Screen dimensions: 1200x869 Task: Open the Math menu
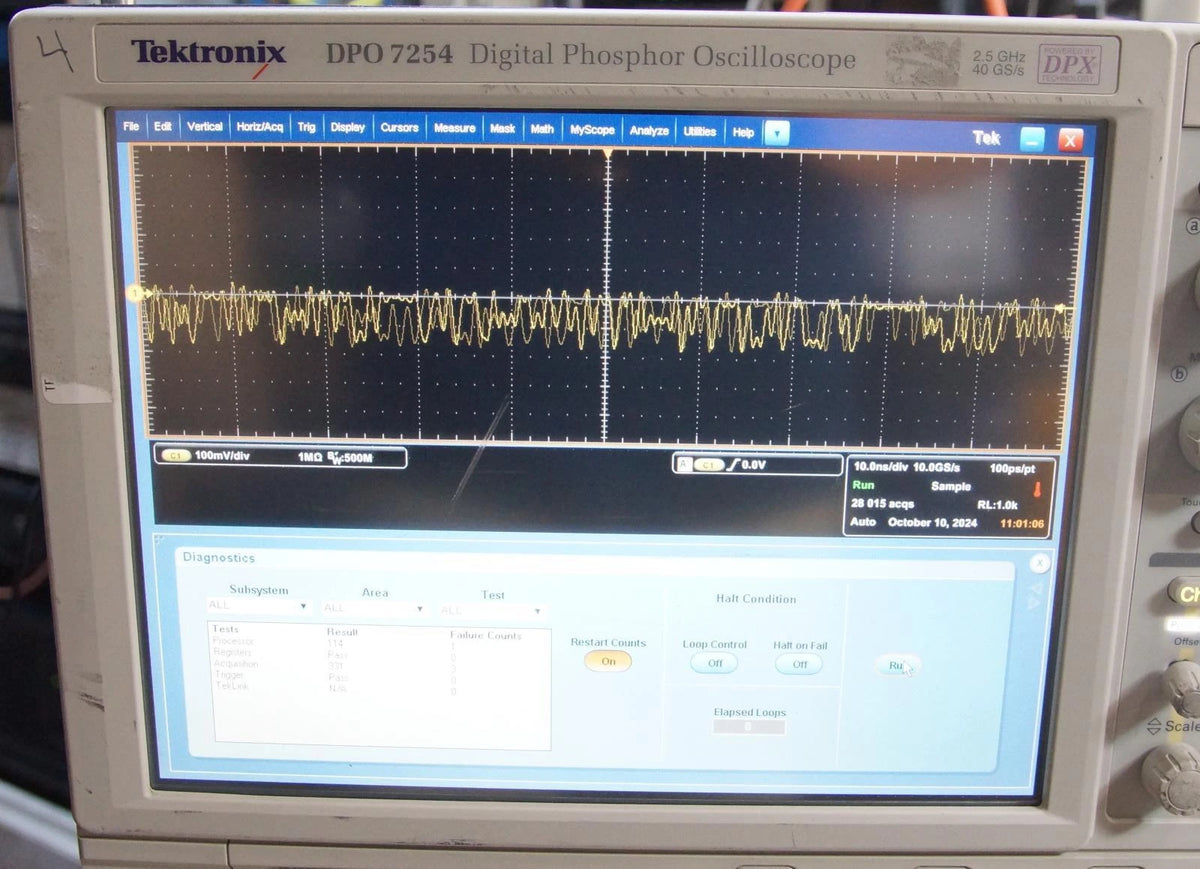click(542, 129)
